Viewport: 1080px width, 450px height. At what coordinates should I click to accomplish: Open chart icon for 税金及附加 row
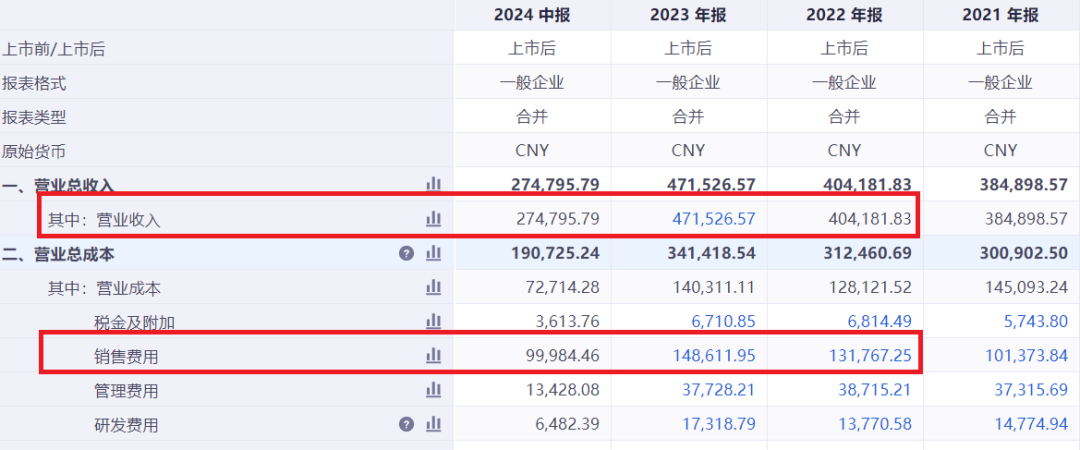click(x=433, y=321)
